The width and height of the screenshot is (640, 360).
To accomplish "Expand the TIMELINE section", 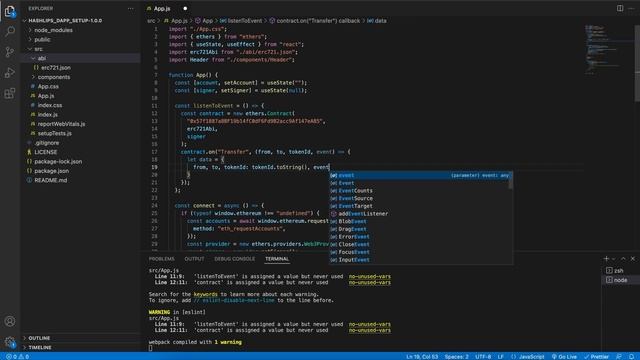I will (40, 348).
